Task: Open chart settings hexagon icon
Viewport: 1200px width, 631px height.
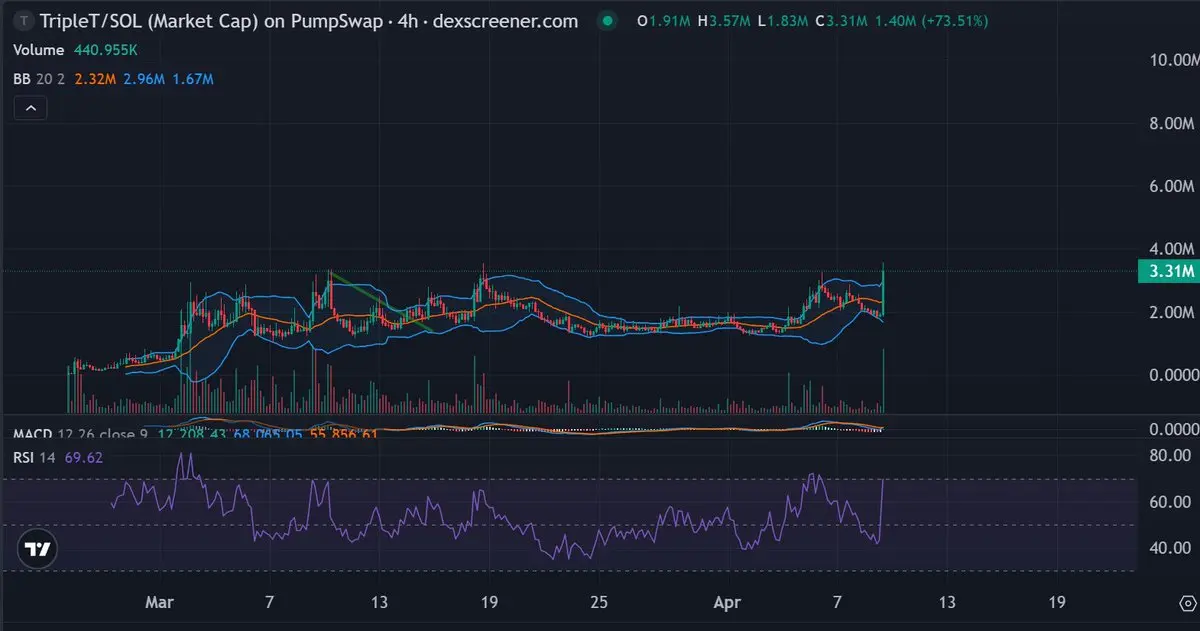Action: (1187, 603)
